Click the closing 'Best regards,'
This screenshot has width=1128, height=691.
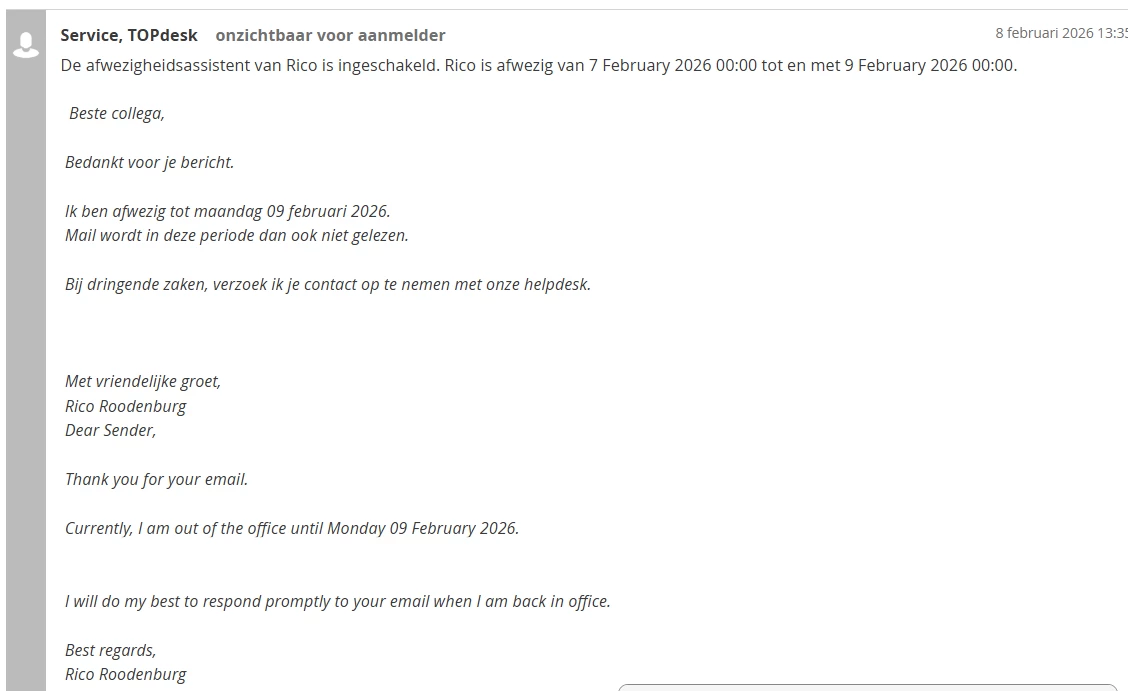point(111,650)
